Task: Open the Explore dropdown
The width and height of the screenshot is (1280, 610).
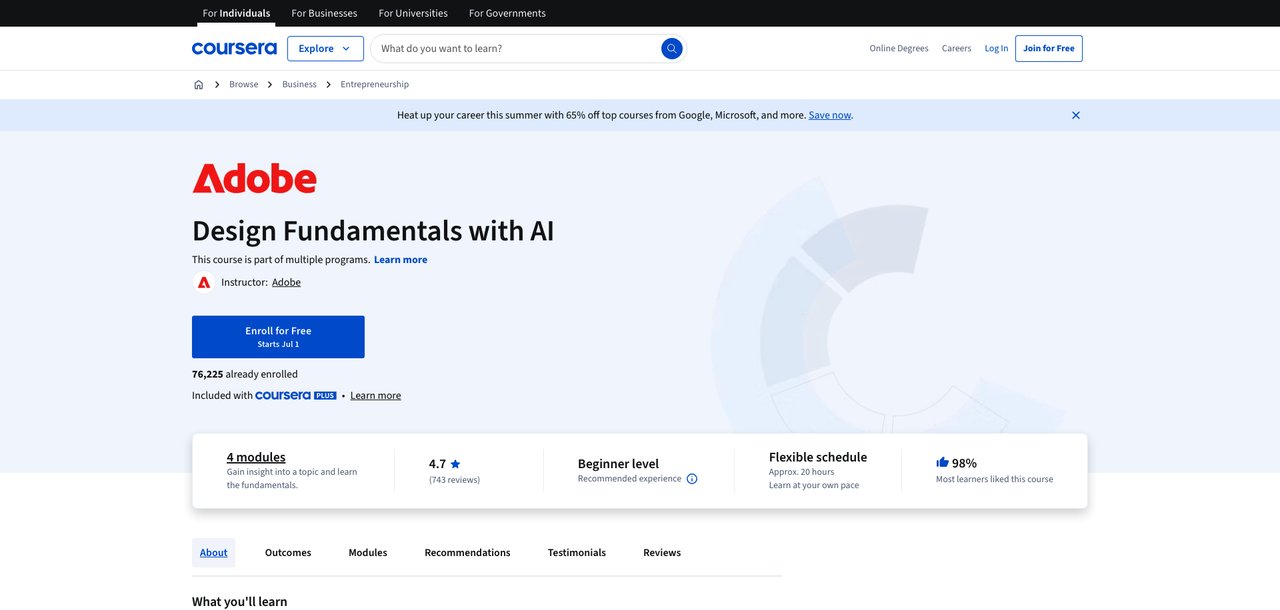Action: pyautogui.click(x=325, y=48)
